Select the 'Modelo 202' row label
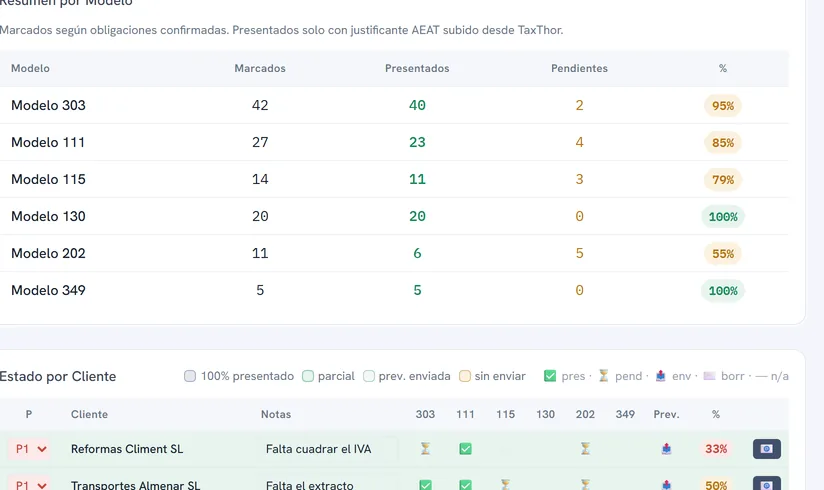 pyautogui.click(x=48, y=253)
